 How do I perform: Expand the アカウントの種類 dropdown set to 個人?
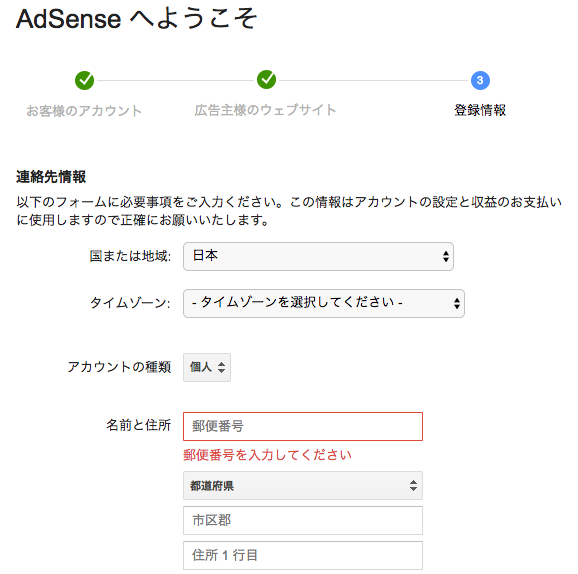[207, 367]
